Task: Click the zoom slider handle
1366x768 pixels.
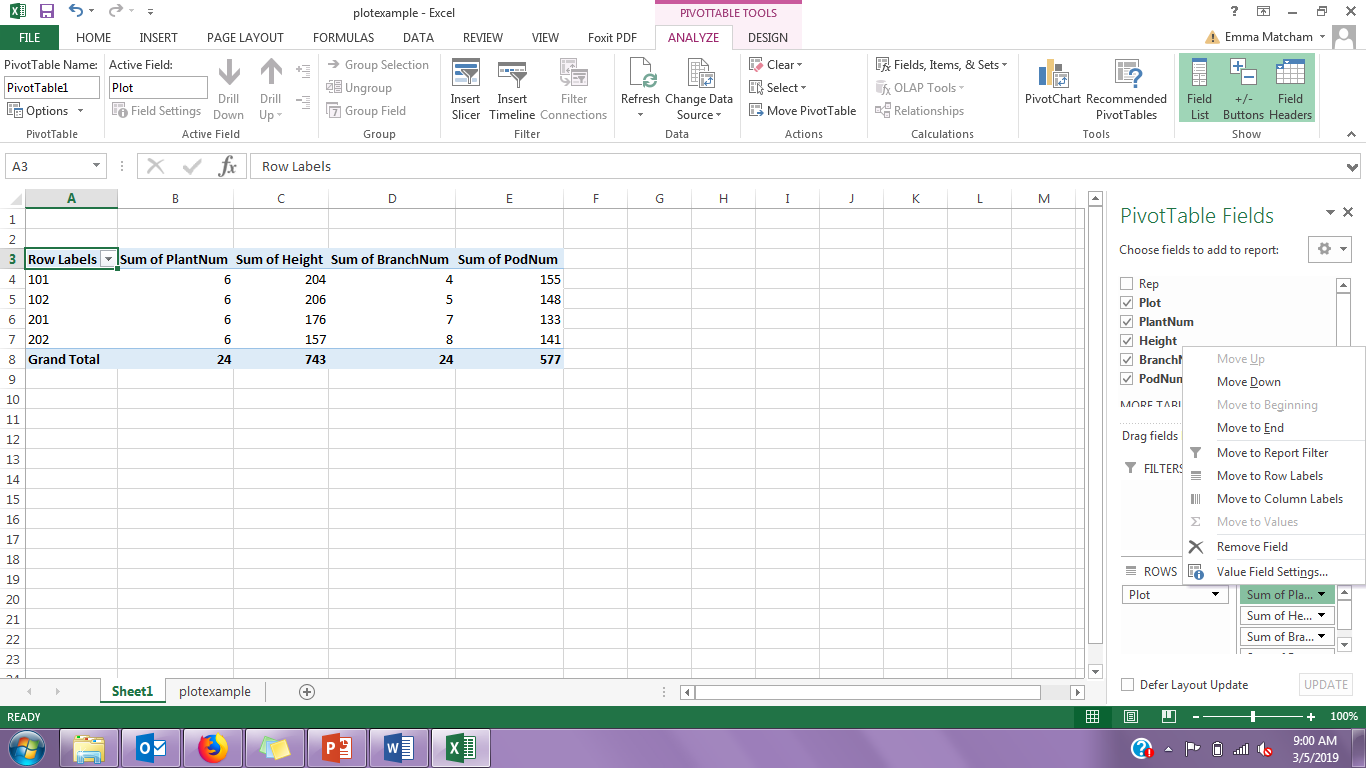Action: 1253,717
